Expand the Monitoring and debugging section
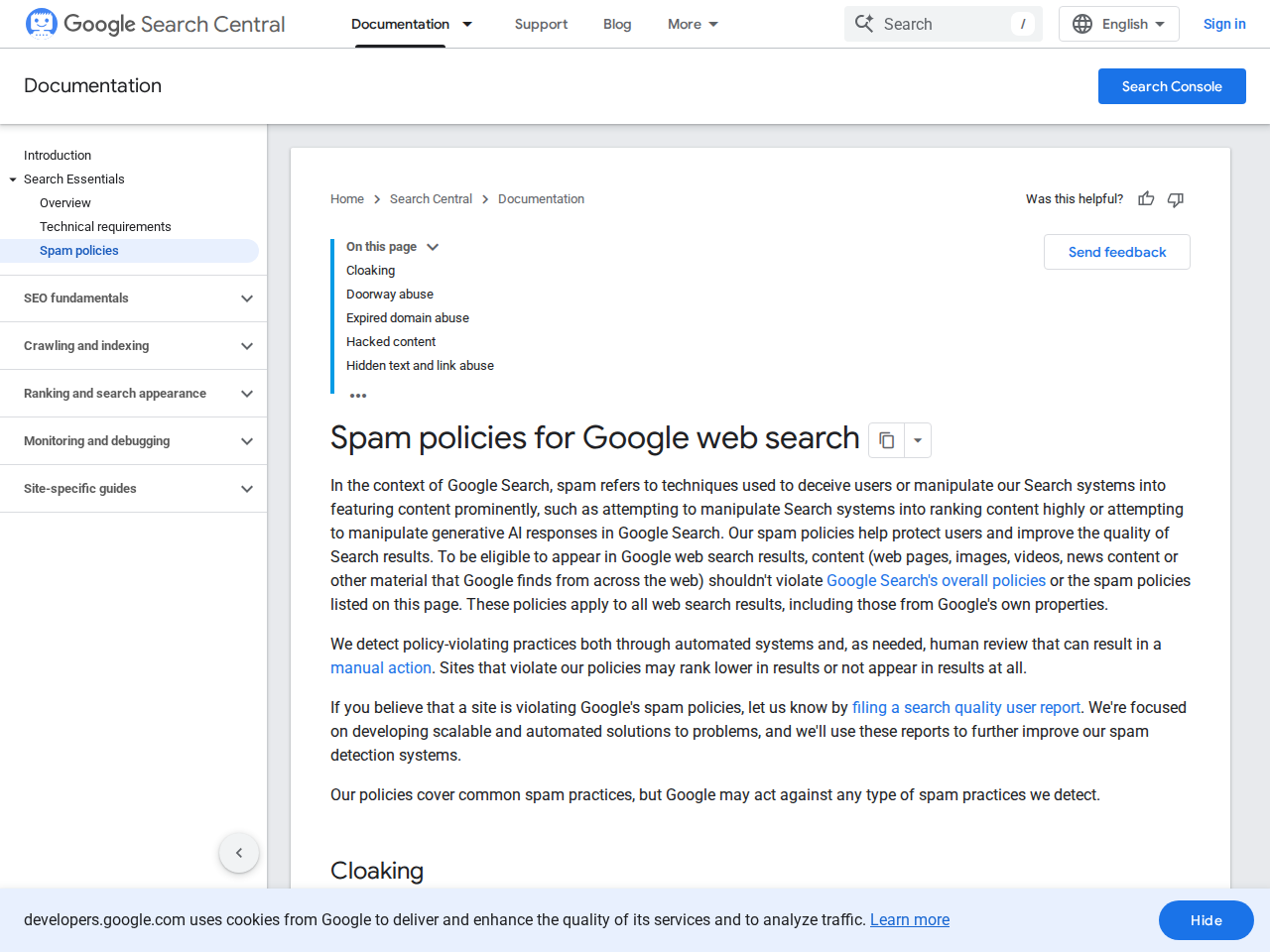Image resolution: width=1270 pixels, height=952 pixels. 133,441
